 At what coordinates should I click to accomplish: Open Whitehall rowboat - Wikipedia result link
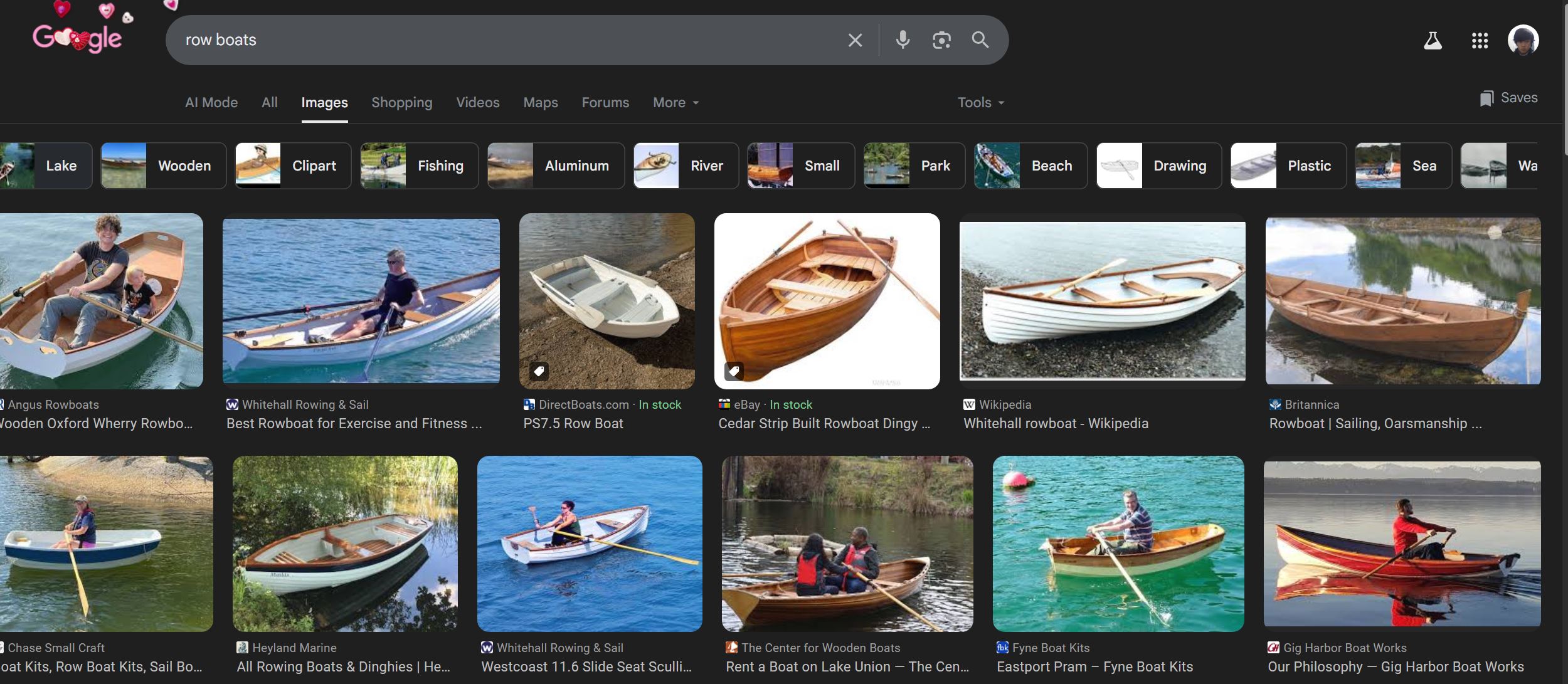coord(1056,423)
